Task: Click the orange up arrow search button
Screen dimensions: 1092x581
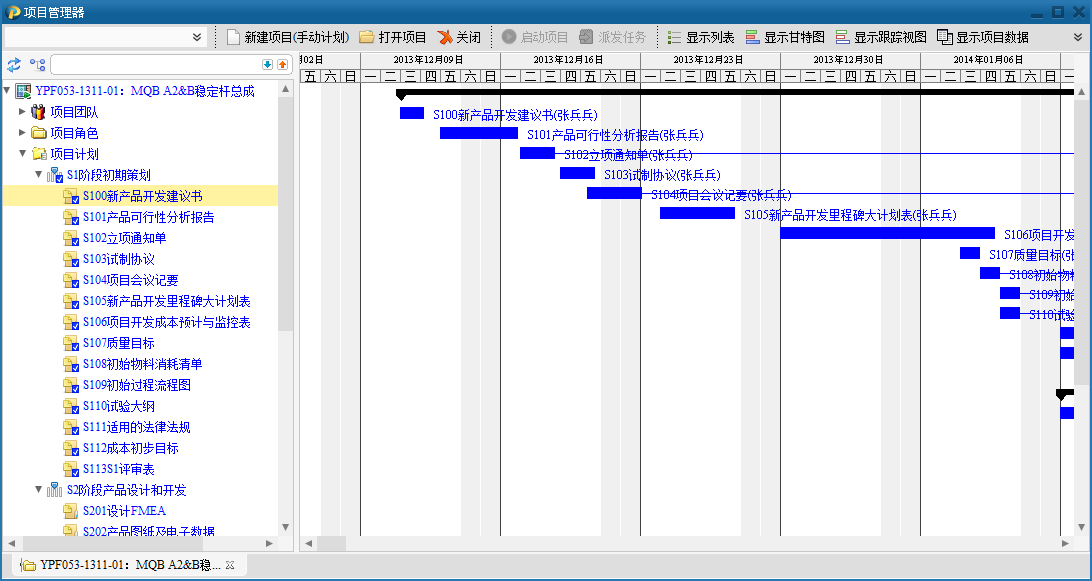Action: click(x=282, y=65)
